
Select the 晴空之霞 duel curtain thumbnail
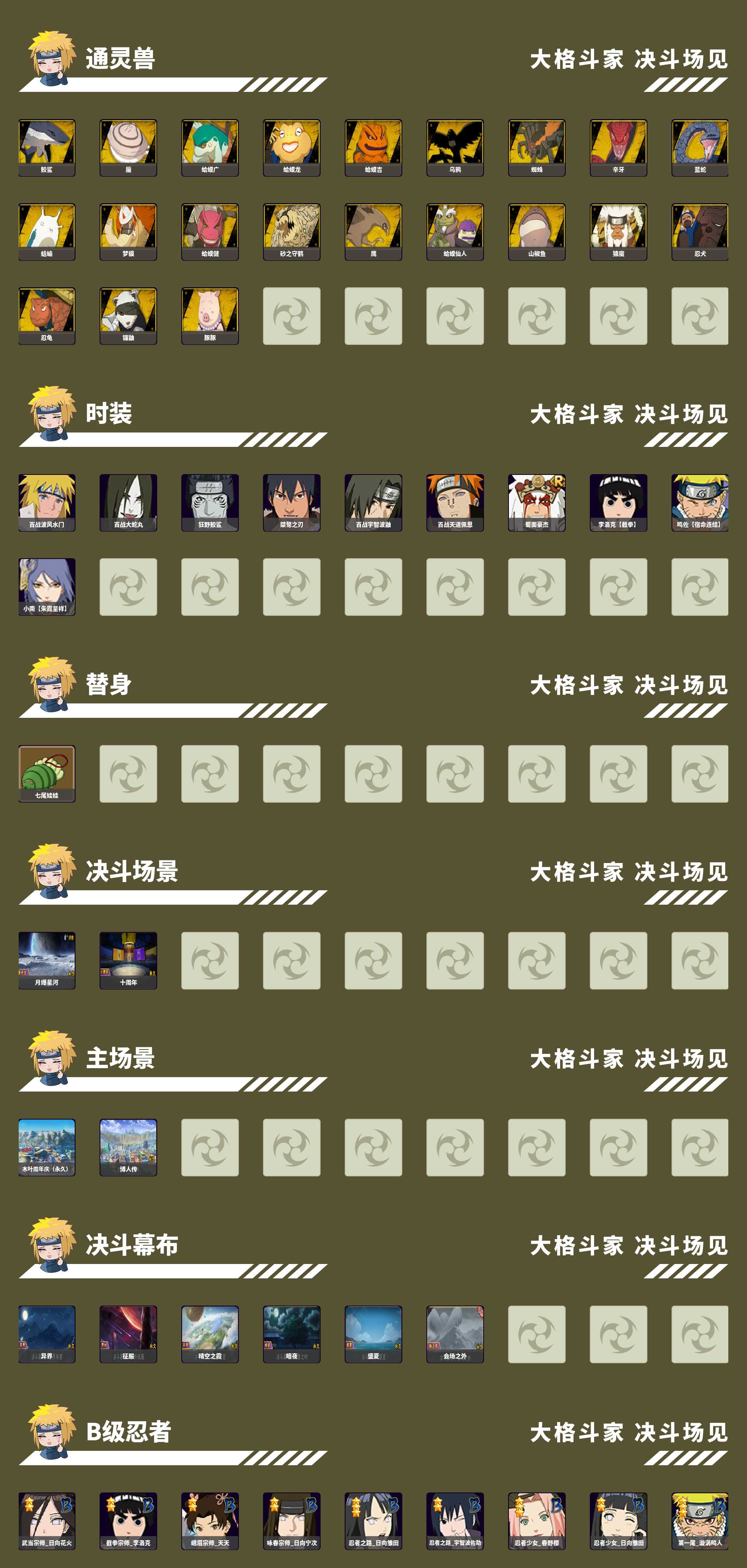click(210, 1334)
